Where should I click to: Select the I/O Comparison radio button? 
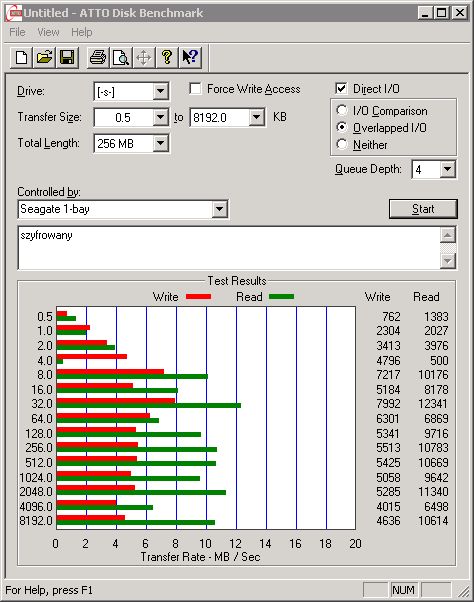342,111
